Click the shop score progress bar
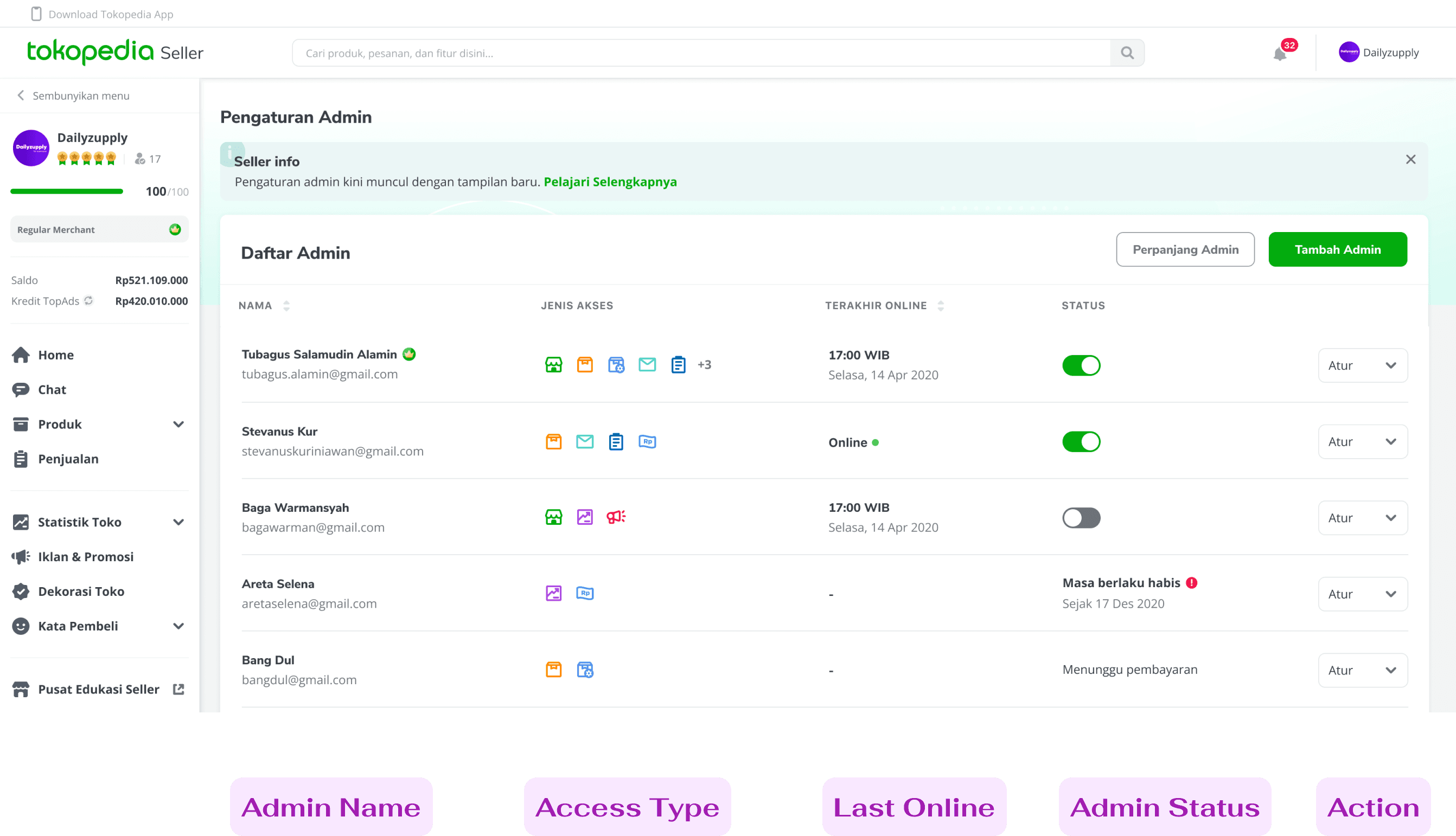The width and height of the screenshot is (1456, 836). click(x=67, y=191)
